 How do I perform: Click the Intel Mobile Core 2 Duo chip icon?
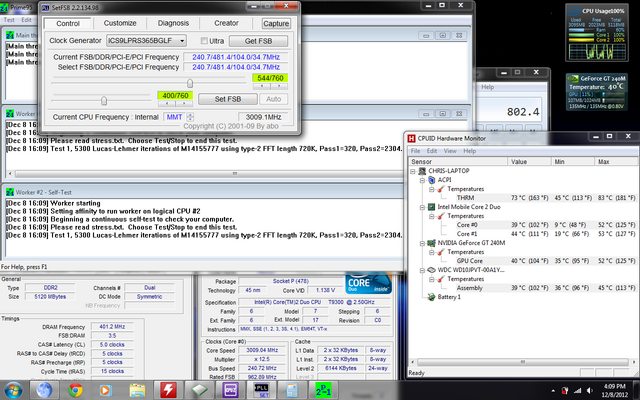coord(431,207)
